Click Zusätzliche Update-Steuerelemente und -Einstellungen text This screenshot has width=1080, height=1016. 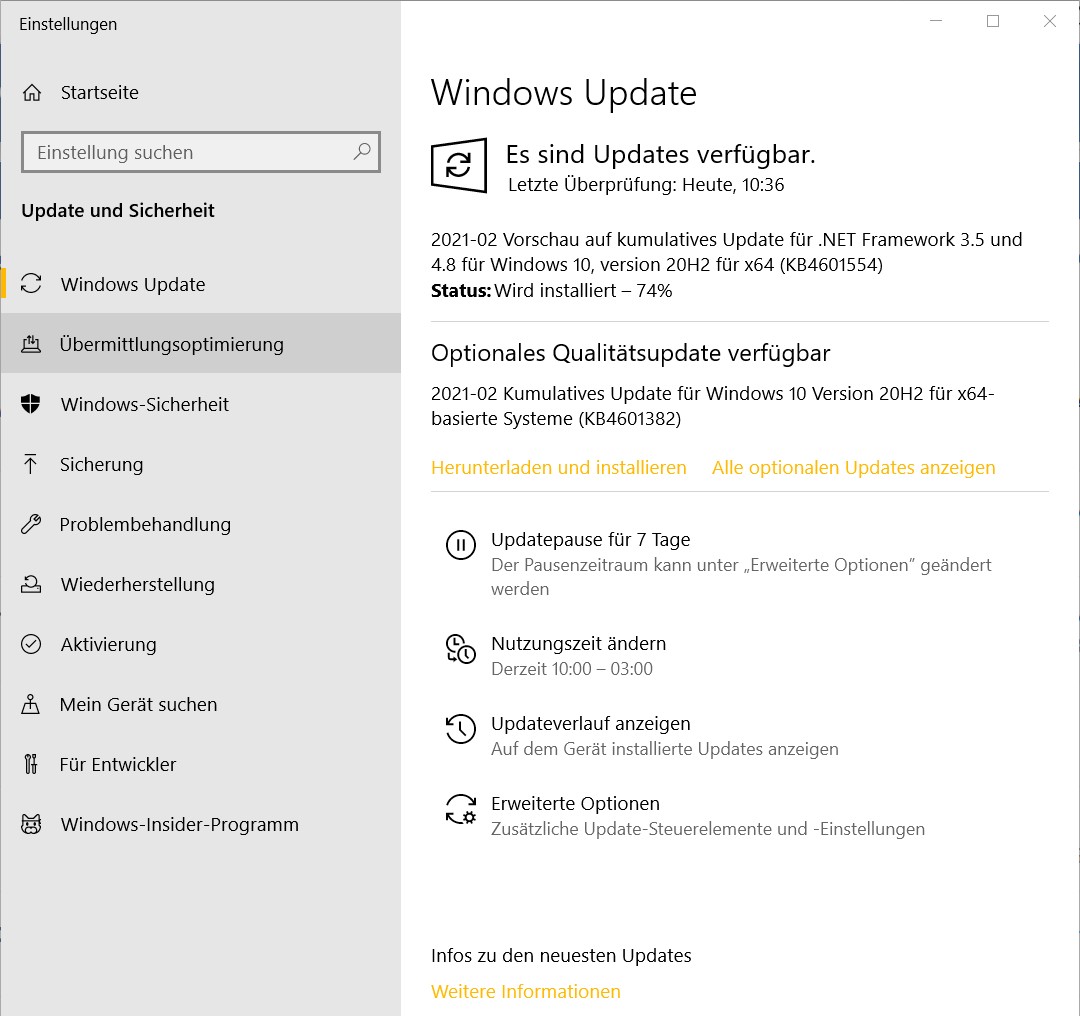[708, 829]
